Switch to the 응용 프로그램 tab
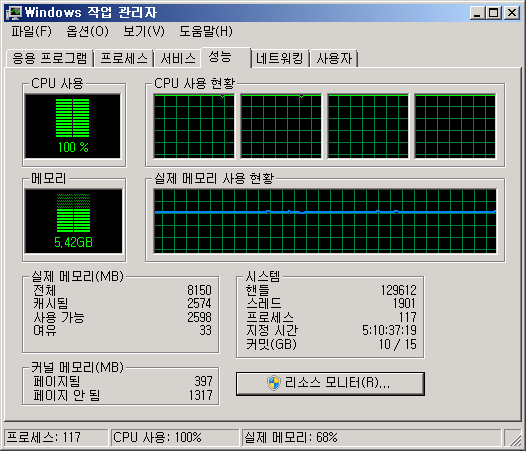This screenshot has height=451, width=526. (x=50, y=58)
